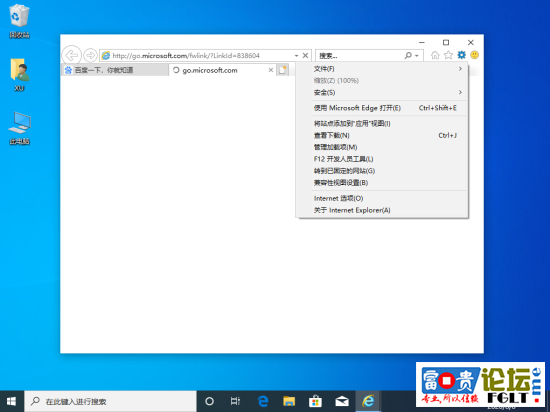Minimize the Internet Explorer window
Viewport: 550px width, 412px height.
(422, 42)
